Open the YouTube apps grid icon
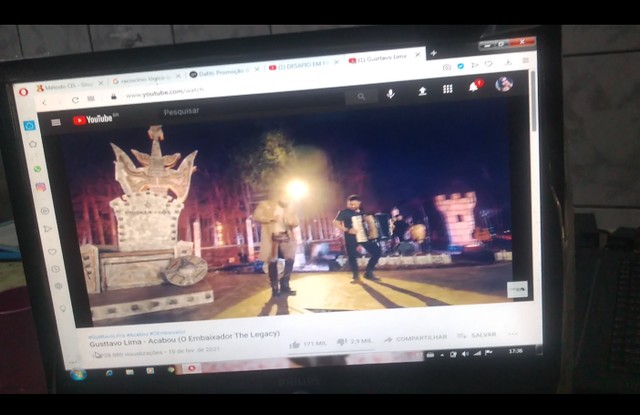The image size is (640, 415). tap(448, 89)
